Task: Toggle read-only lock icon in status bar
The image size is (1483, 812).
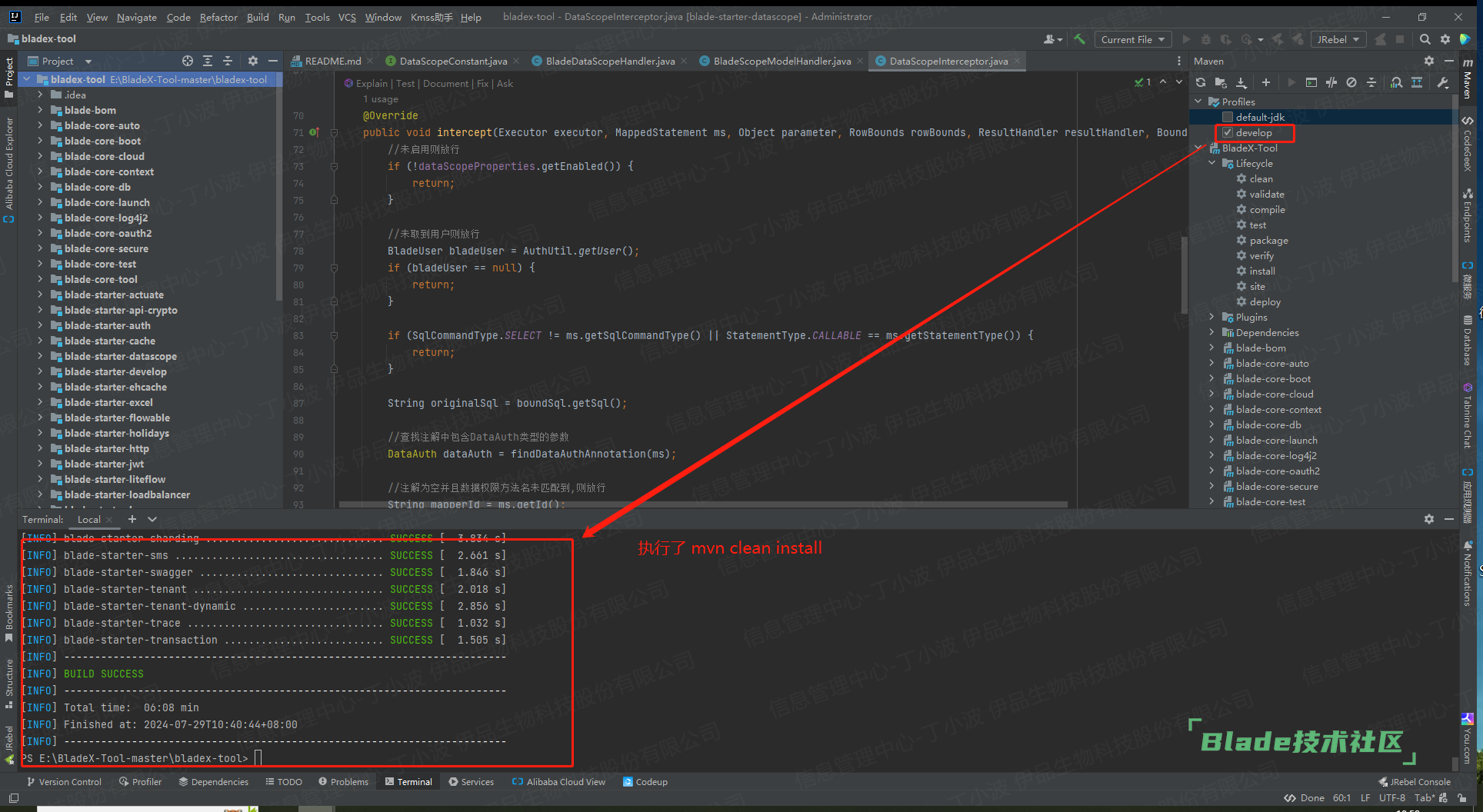Action: (x=1462, y=798)
